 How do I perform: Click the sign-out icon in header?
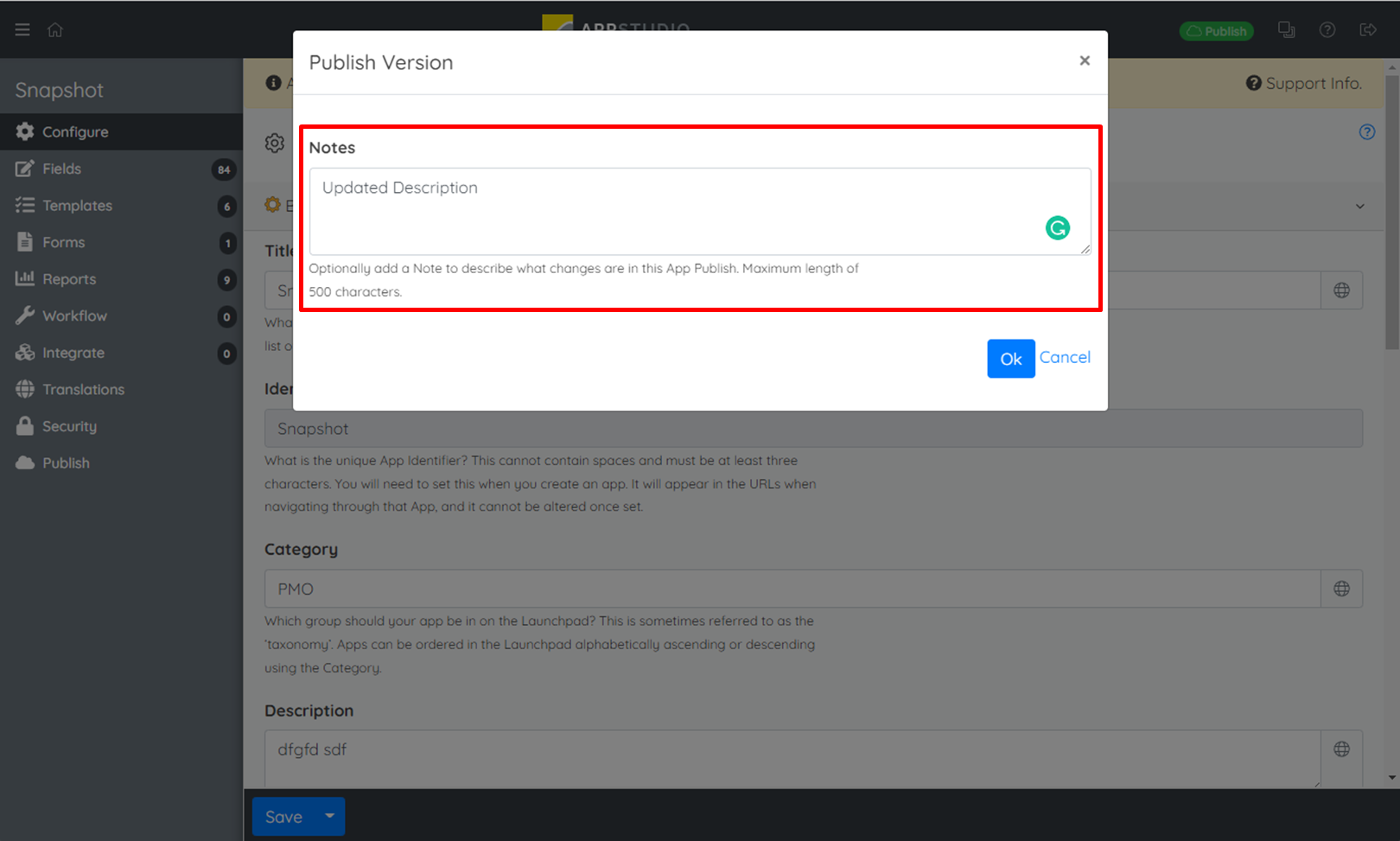pyautogui.click(x=1368, y=30)
